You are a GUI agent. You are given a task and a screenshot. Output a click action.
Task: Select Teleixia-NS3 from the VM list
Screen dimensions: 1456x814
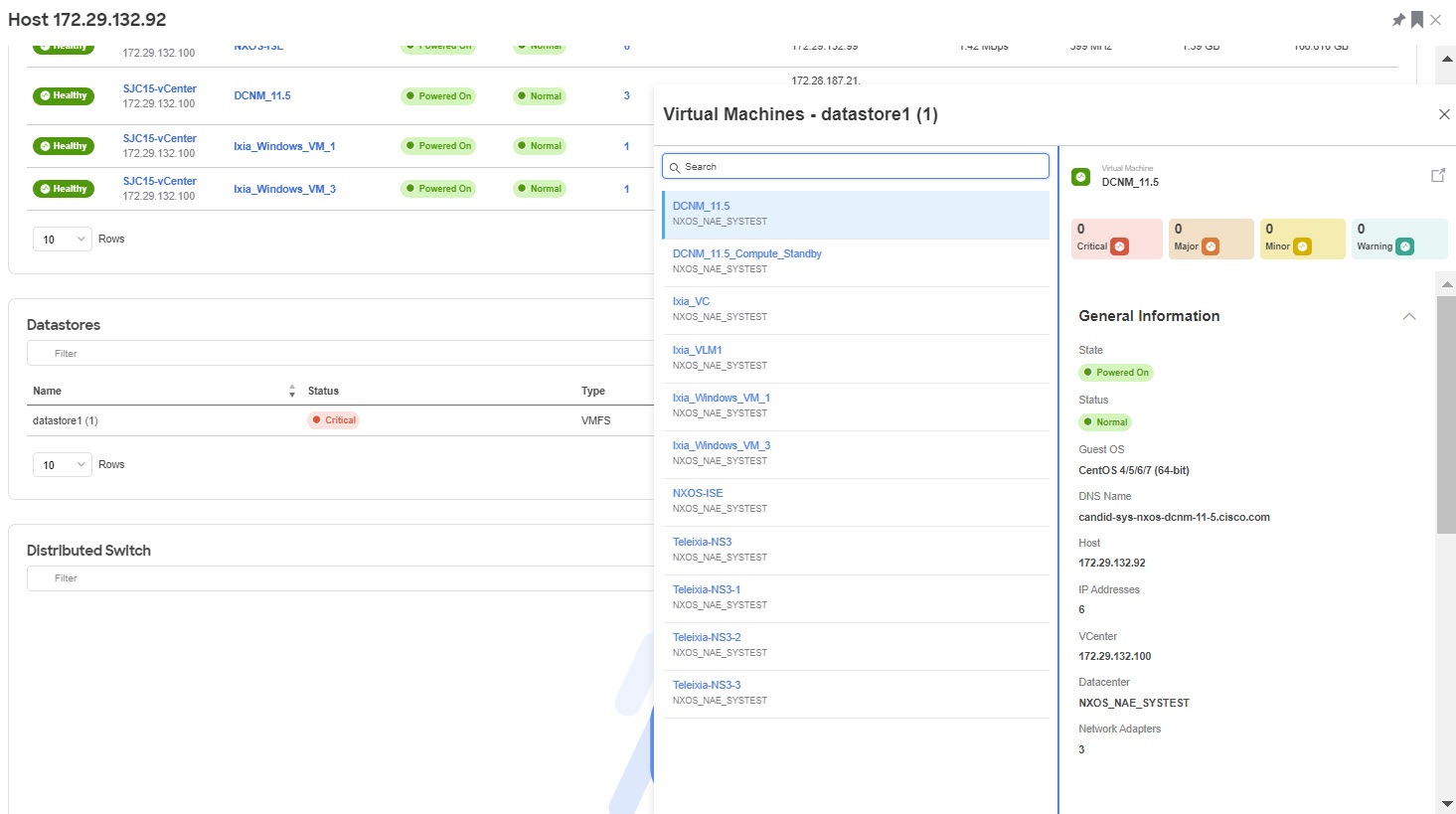coord(703,541)
